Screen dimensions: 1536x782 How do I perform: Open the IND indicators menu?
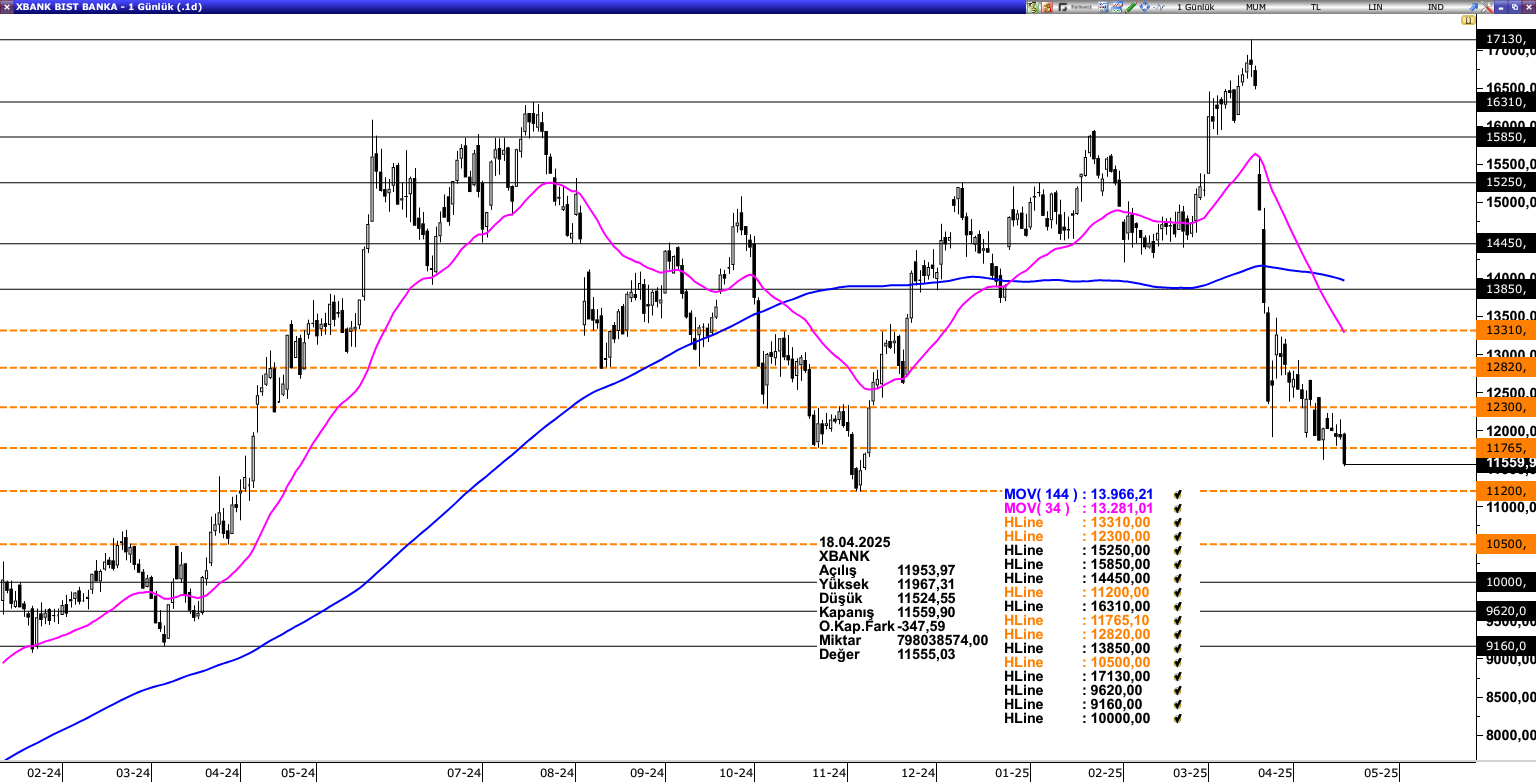coord(1436,7)
